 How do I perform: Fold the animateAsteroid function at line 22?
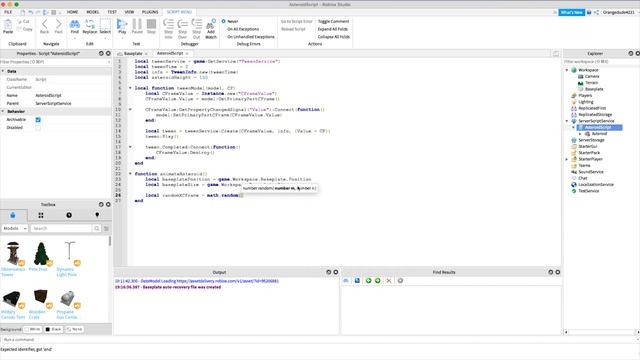(x=130, y=174)
